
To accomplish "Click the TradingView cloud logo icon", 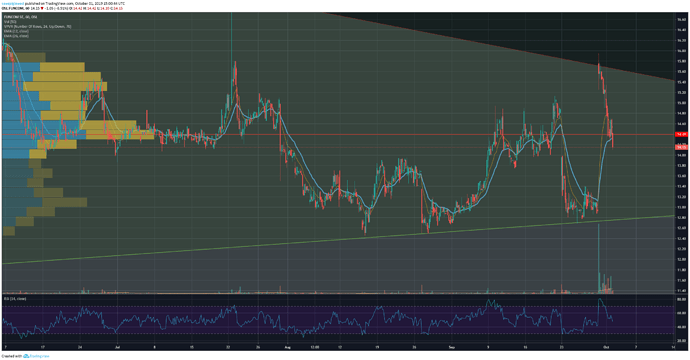I will [x=26, y=356].
